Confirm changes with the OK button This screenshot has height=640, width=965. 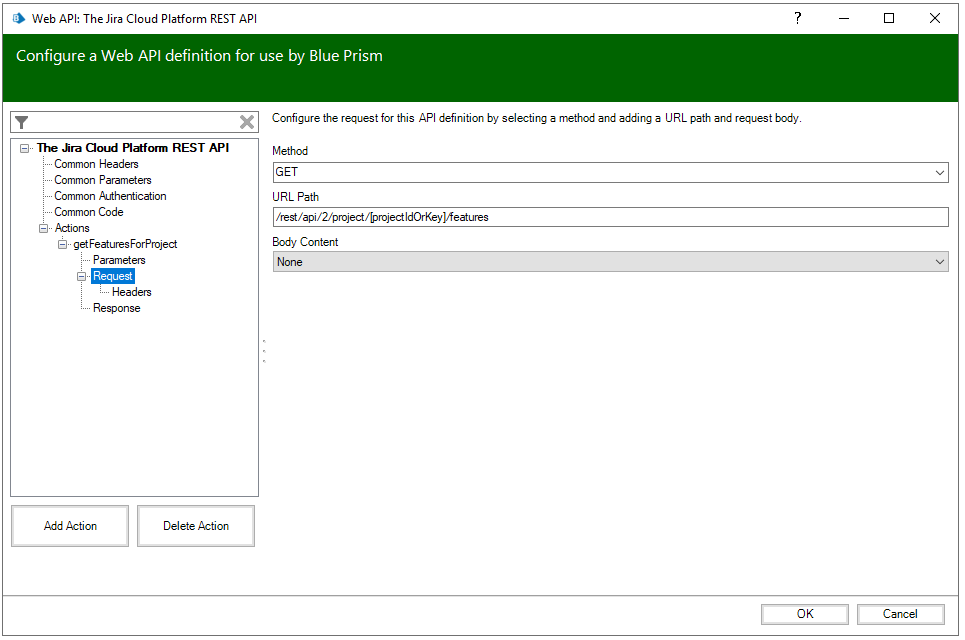click(x=804, y=613)
